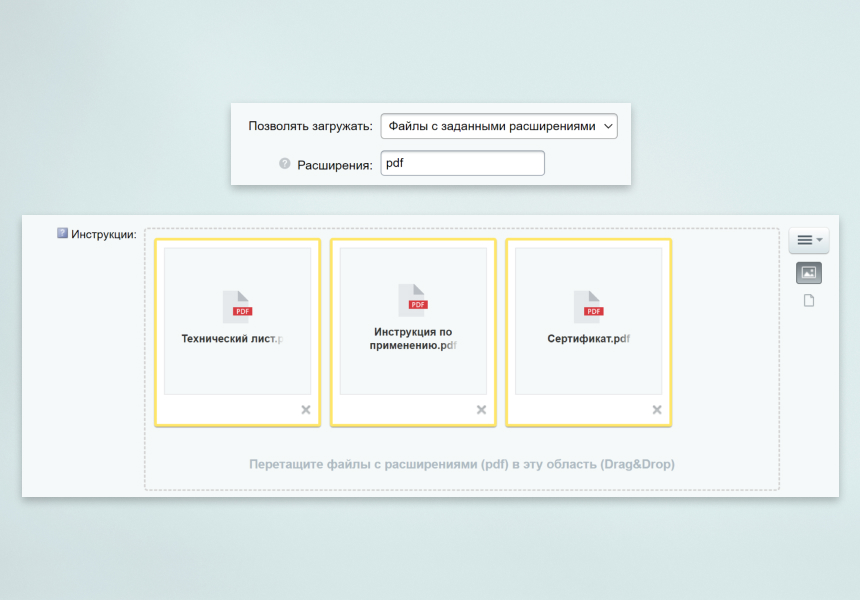Toggle gallery display to image preview mode
This screenshot has height=600, width=860.
point(808,272)
